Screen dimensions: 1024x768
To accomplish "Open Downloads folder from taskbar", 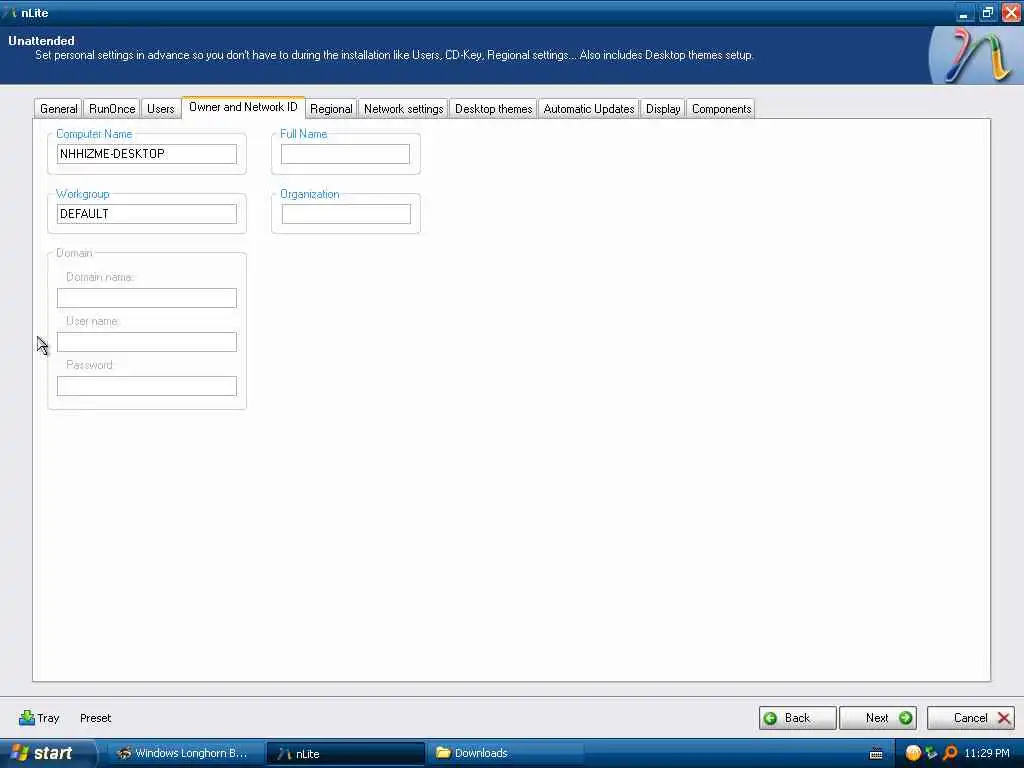I will tap(505, 753).
